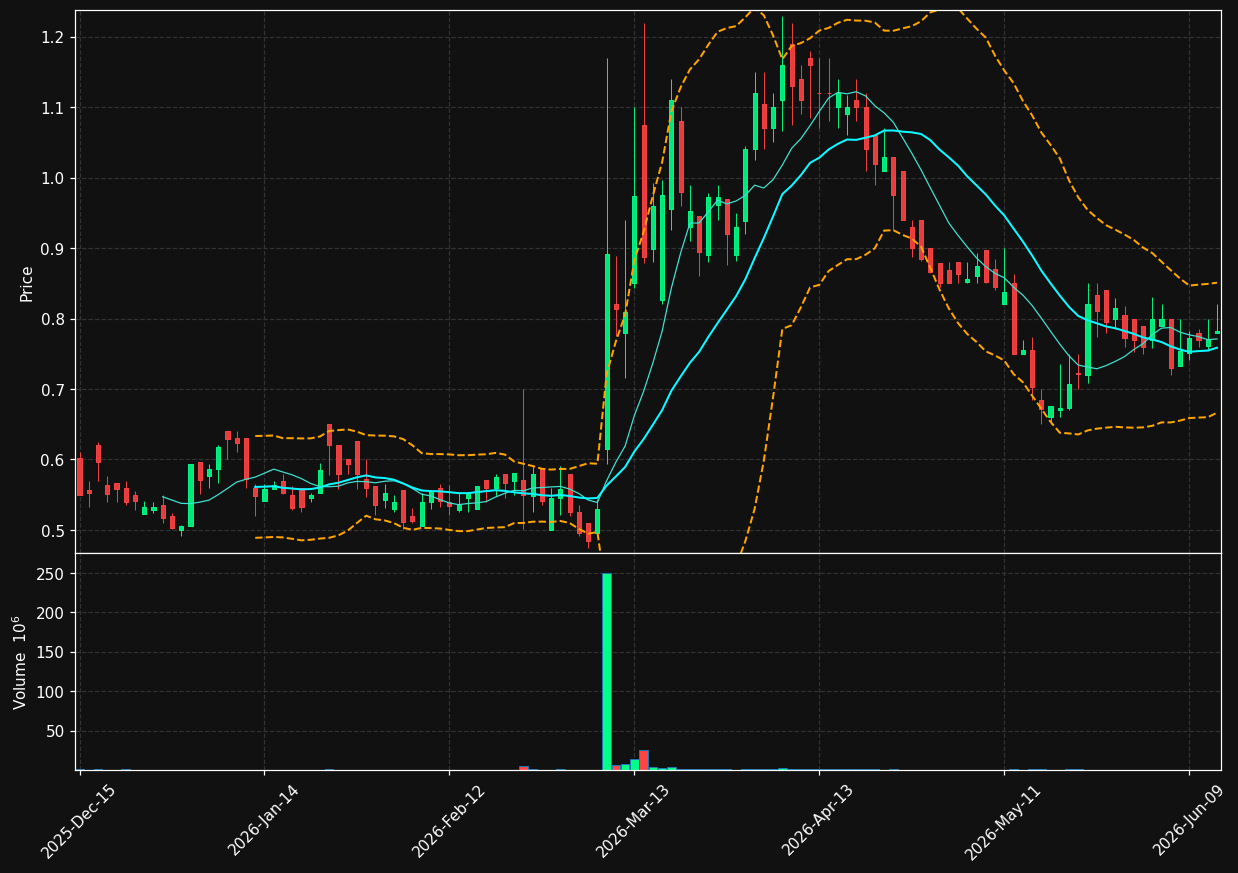Viewport: 1238px width, 873px height.
Task: Click the 0.5 price tick label
Action: pos(55,531)
